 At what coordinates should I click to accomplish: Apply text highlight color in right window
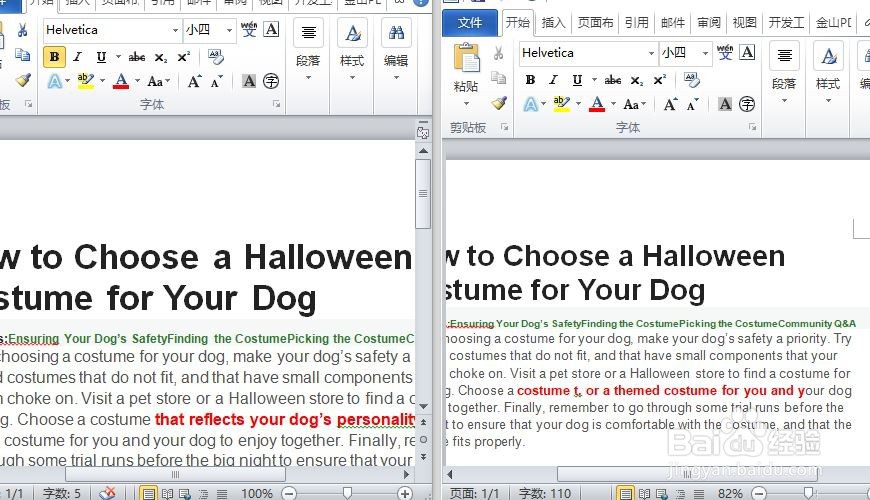pos(562,104)
